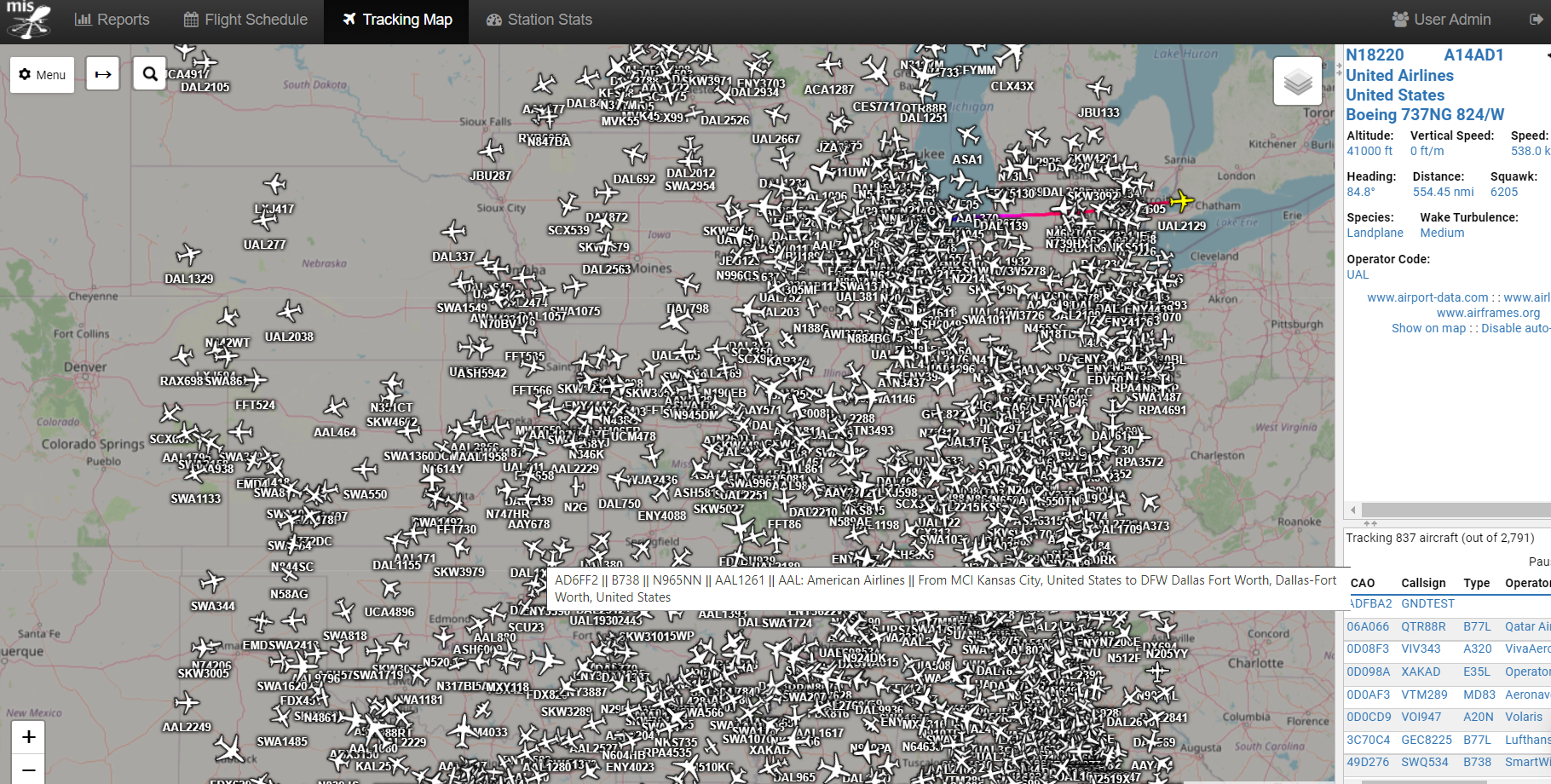Click the Tracking 837 aircraft status text
This screenshot has width=1551, height=784.
click(1439, 538)
